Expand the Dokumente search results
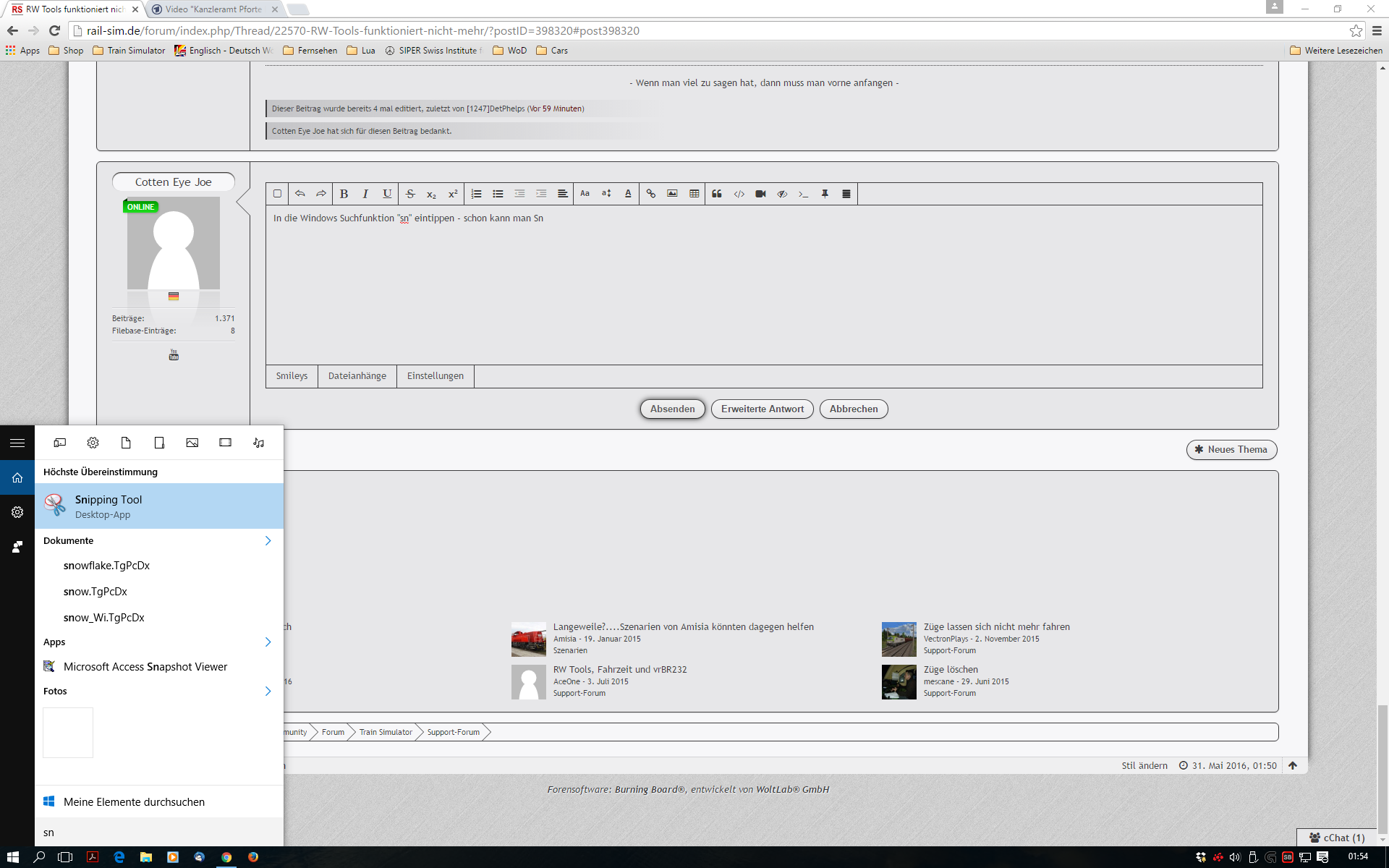The width and height of the screenshot is (1389, 868). click(x=268, y=541)
